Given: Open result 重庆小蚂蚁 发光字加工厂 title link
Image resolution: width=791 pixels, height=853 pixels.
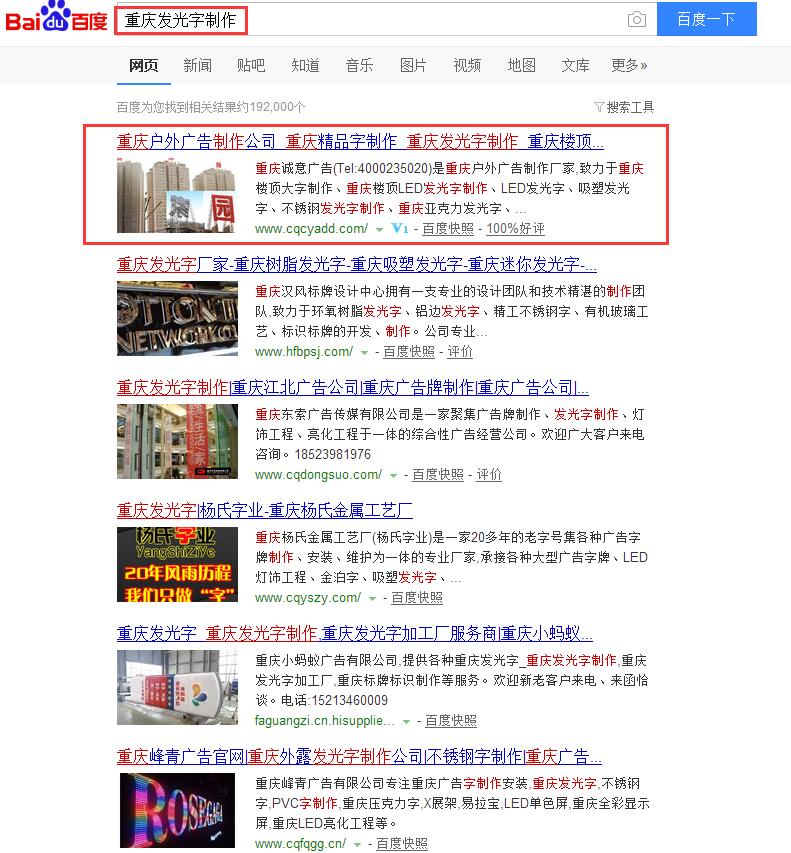Looking at the screenshot, I should 355,634.
